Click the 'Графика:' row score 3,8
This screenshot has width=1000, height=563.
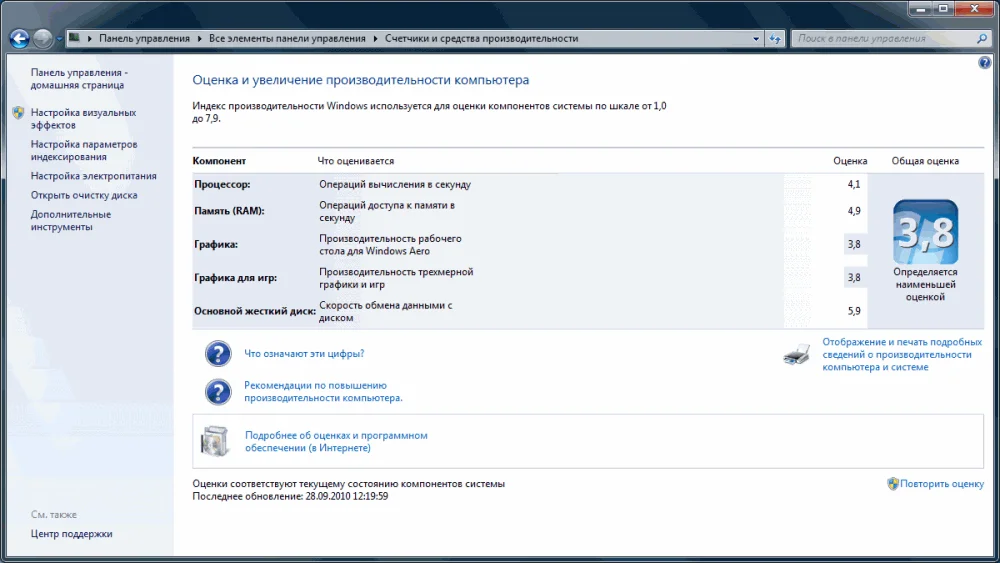click(854, 244)
